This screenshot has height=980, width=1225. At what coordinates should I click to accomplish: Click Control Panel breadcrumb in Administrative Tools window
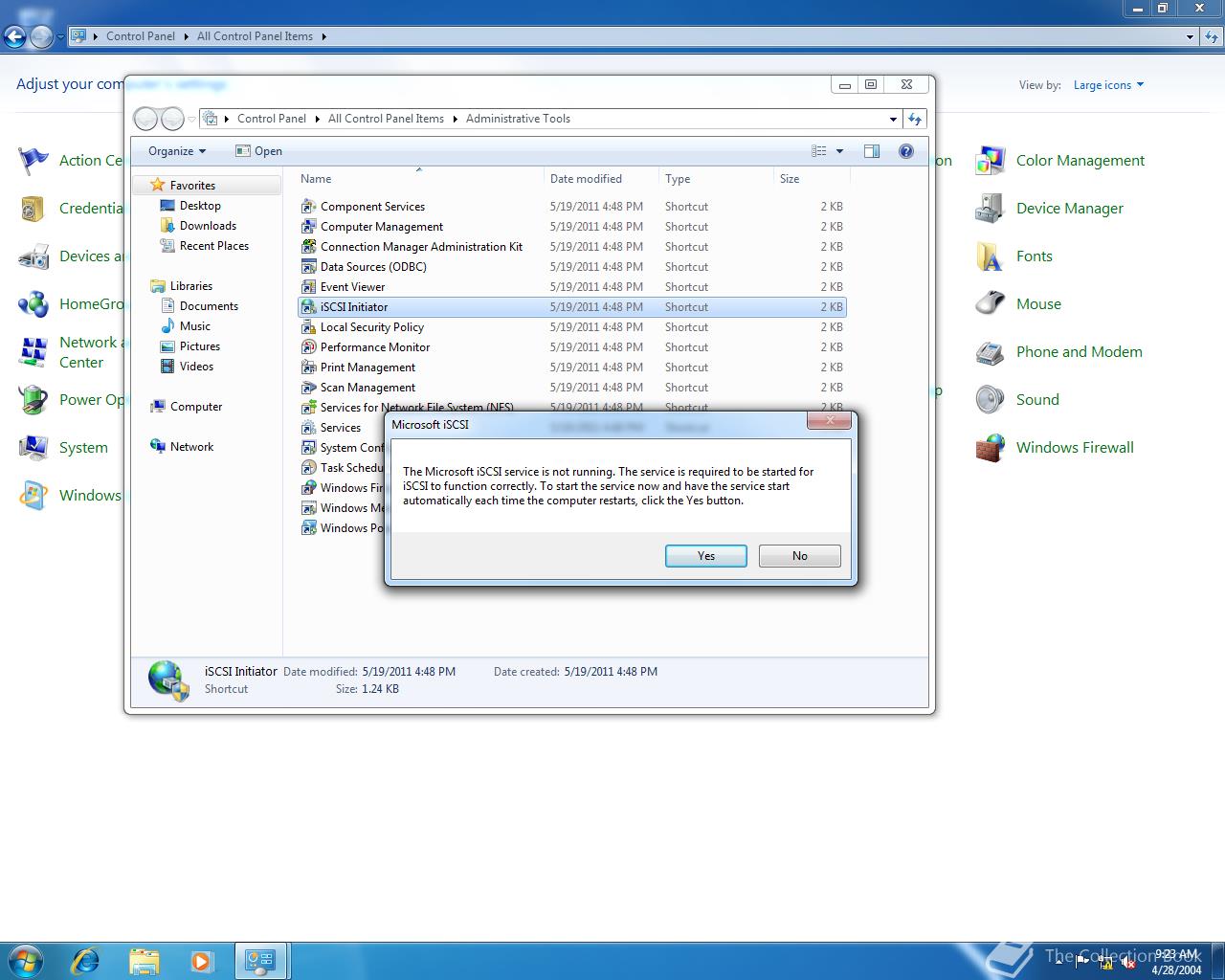click(x=271, y=119)
